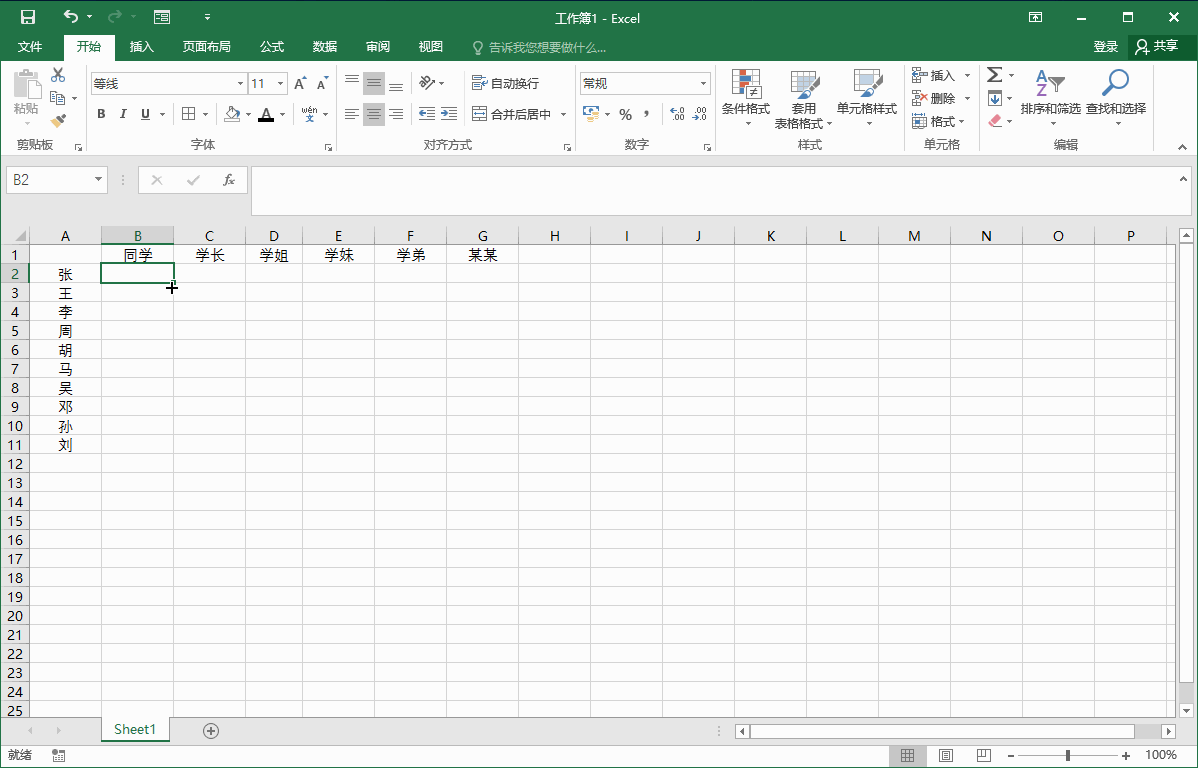The image size is (1198, 768).
Task: Add a new sheet with plus icon
Action: 211,731
